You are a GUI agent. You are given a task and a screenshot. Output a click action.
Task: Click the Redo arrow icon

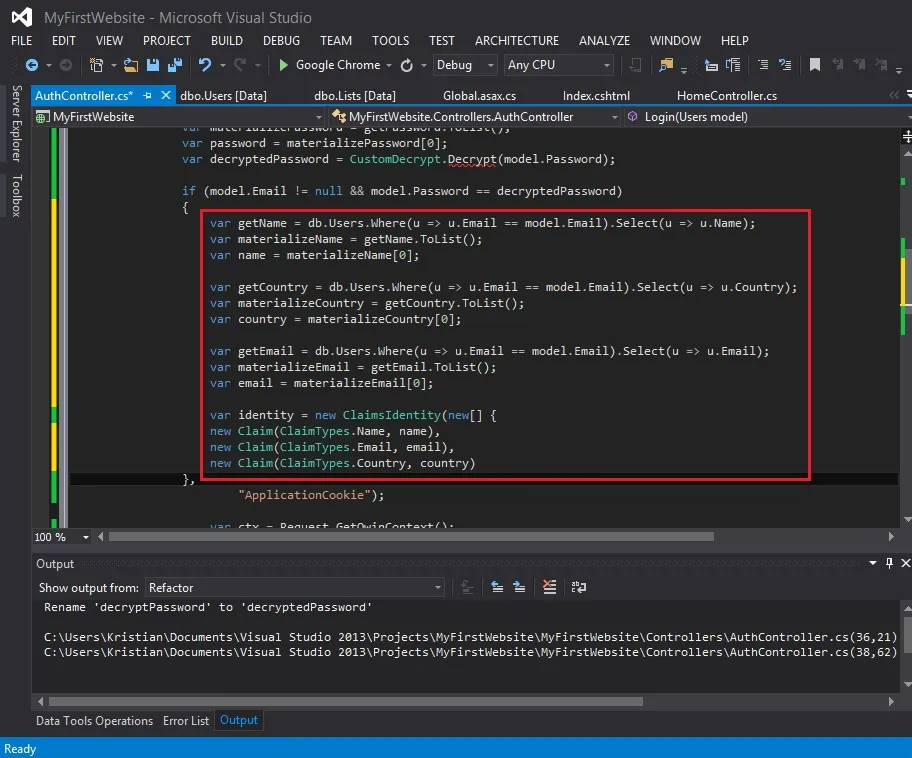240,65
